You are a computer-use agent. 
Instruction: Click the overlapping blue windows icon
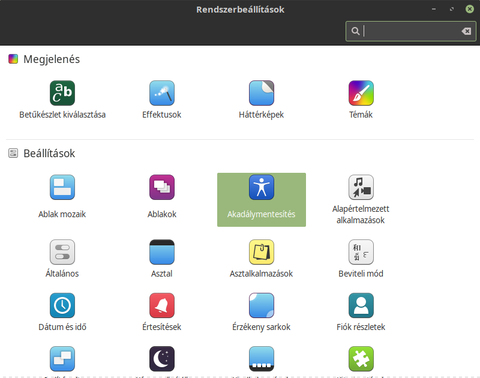point(62,359)
